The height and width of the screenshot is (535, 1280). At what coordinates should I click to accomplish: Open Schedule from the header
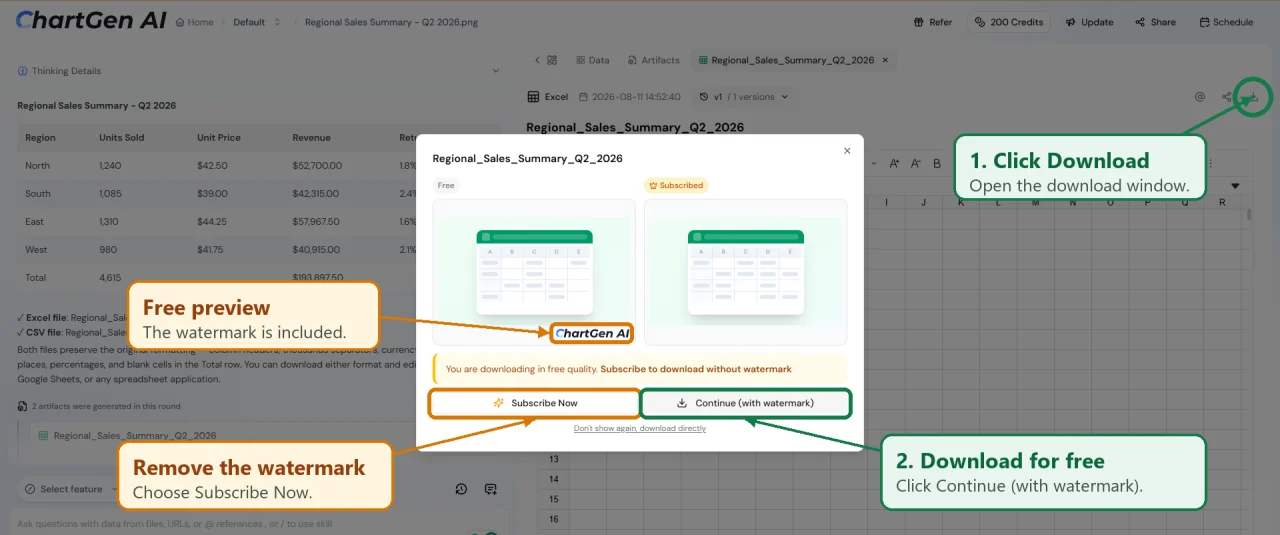click(1226, 22)
